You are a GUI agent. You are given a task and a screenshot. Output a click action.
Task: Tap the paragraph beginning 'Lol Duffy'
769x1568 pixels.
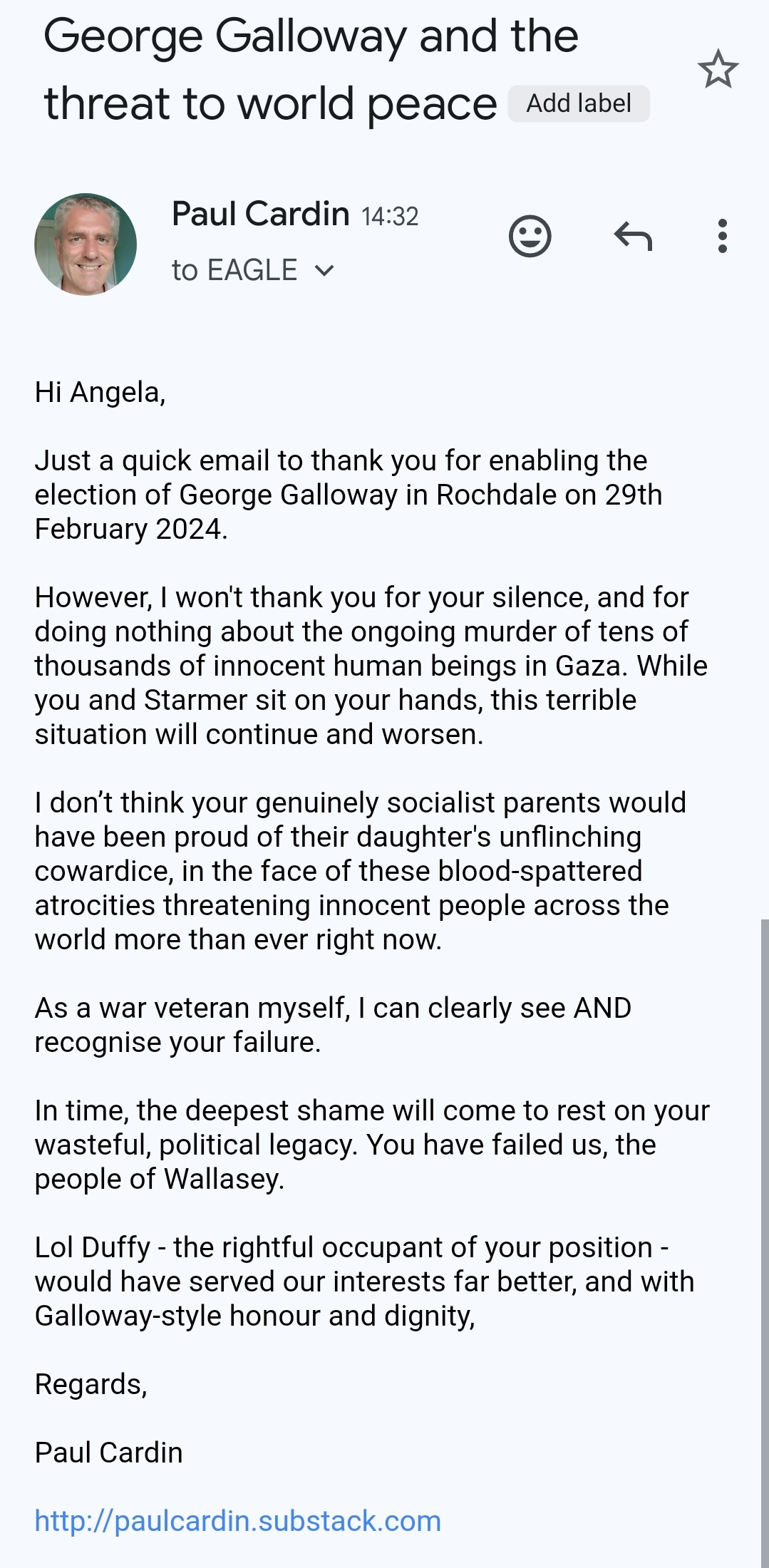363,1281
